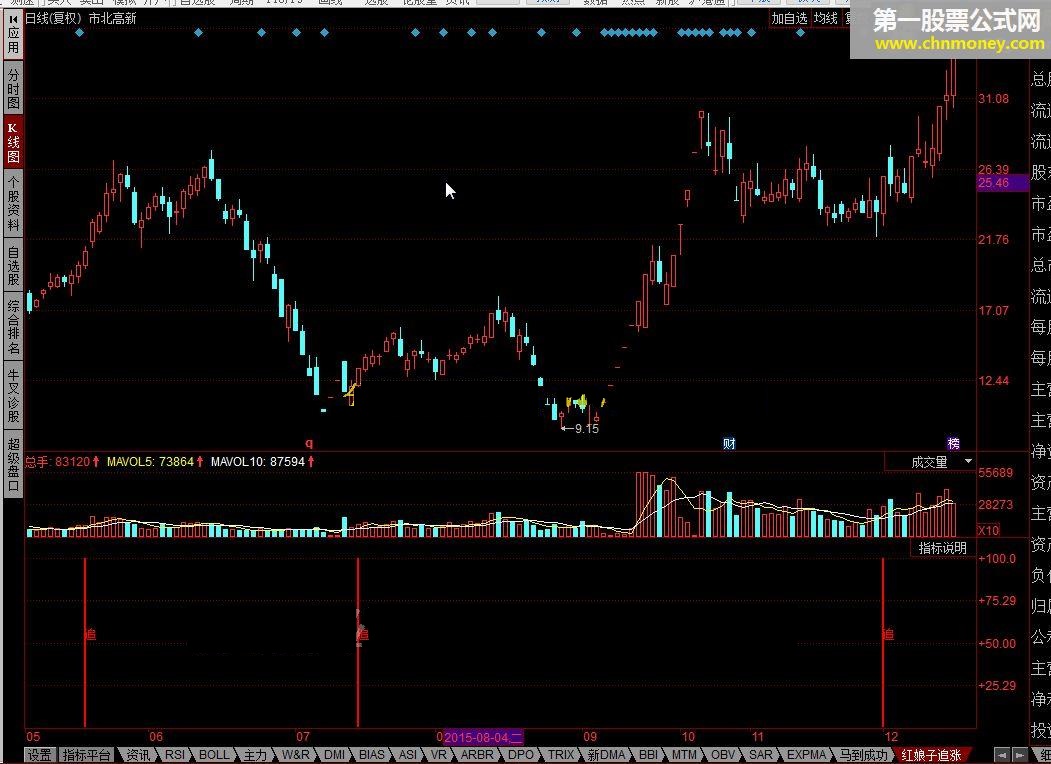Viewport: 1051px width, 764px height.
Task: Select the TRIX indicator tab
Action: point(561,755)
